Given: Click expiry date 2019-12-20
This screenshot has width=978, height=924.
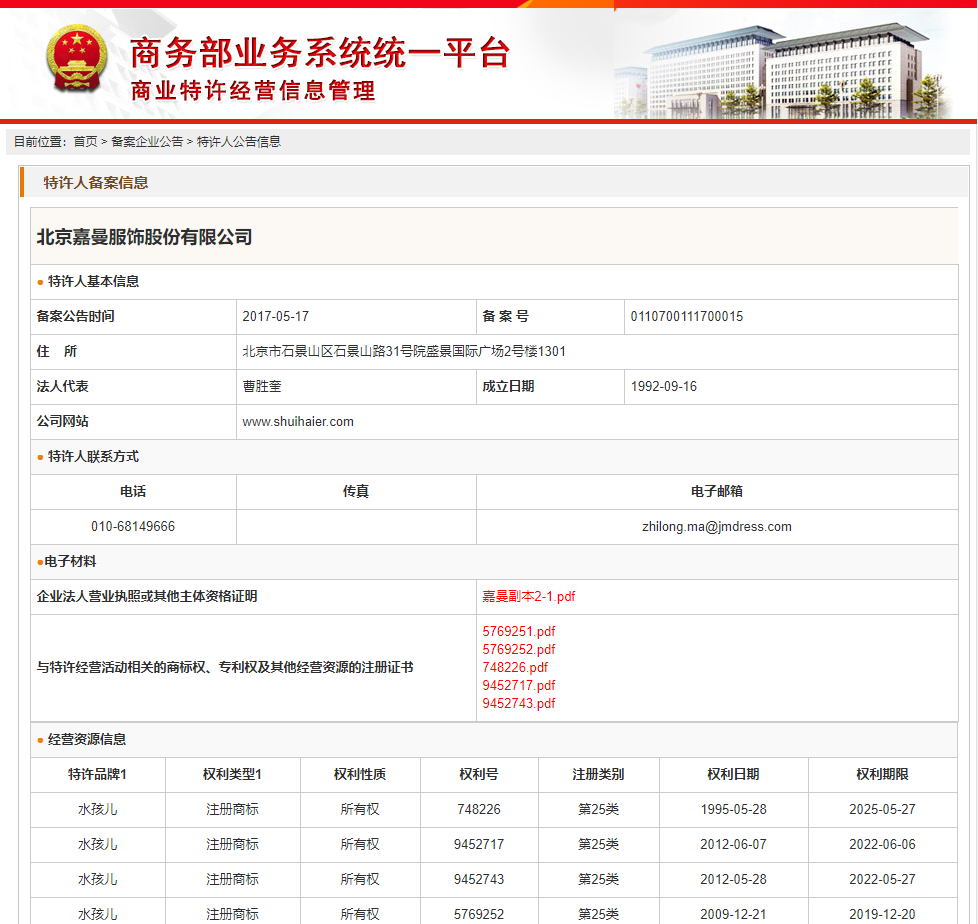Looking at the screenshot, I should [x=883, y=914].
